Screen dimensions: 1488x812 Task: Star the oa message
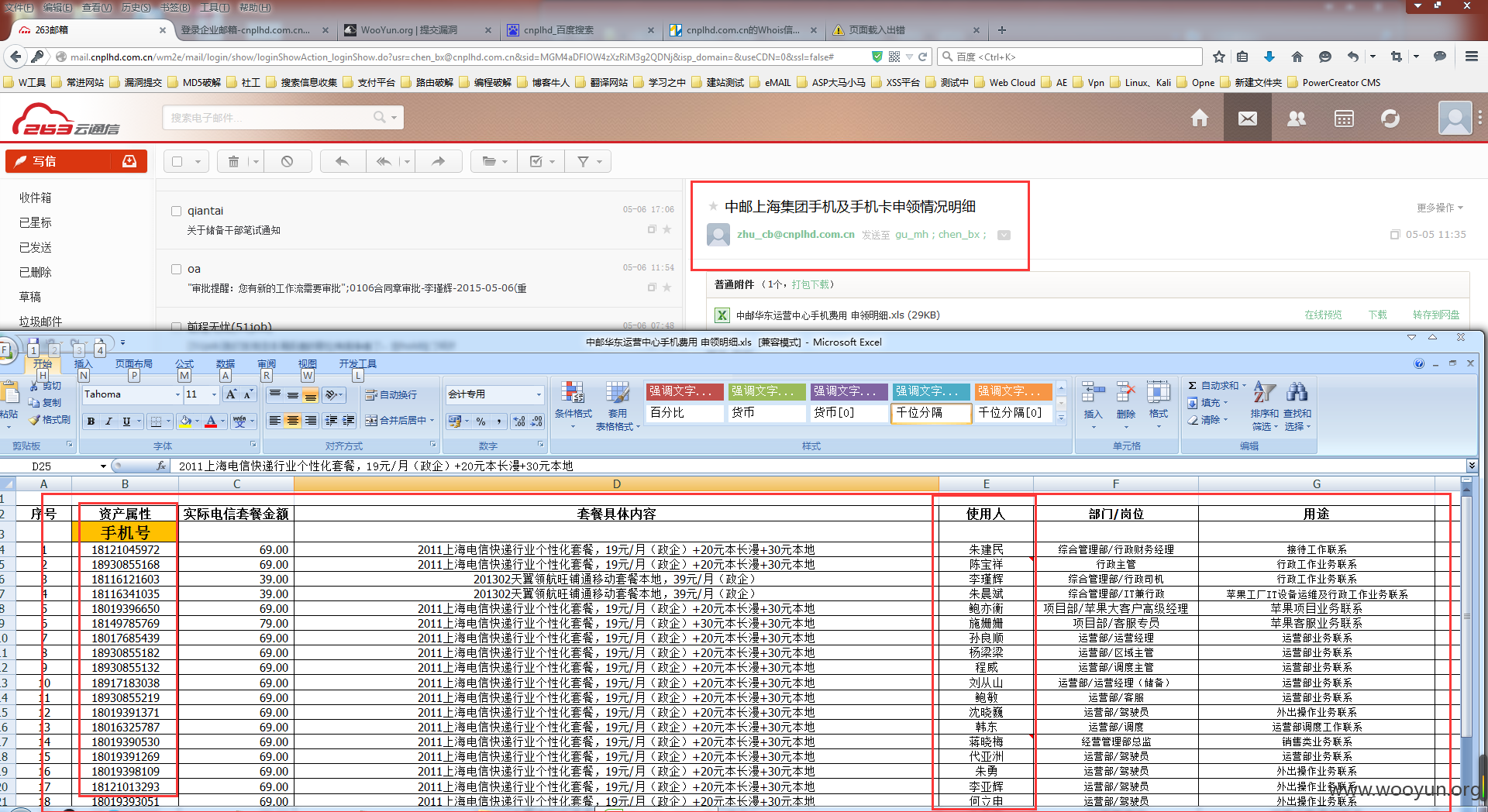(x=666, y=287)
